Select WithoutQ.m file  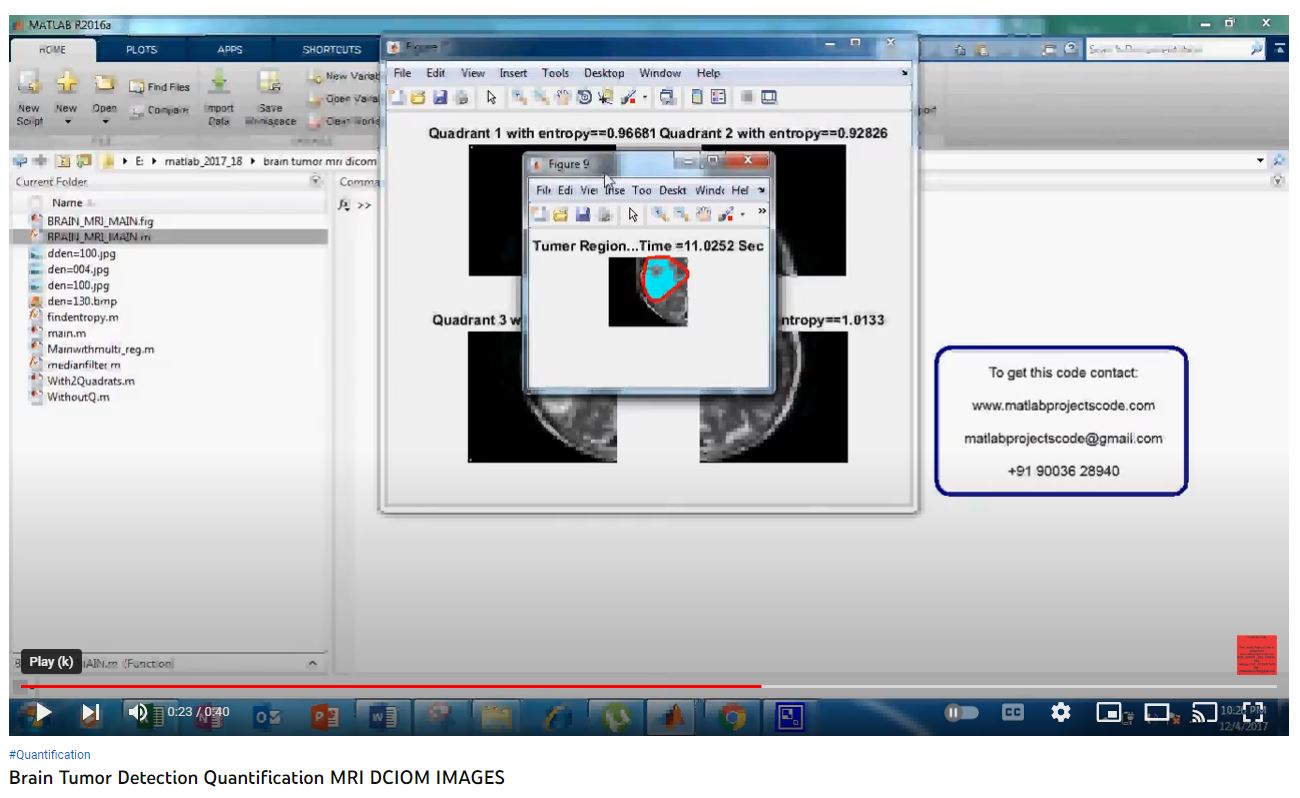pos(78,397)
